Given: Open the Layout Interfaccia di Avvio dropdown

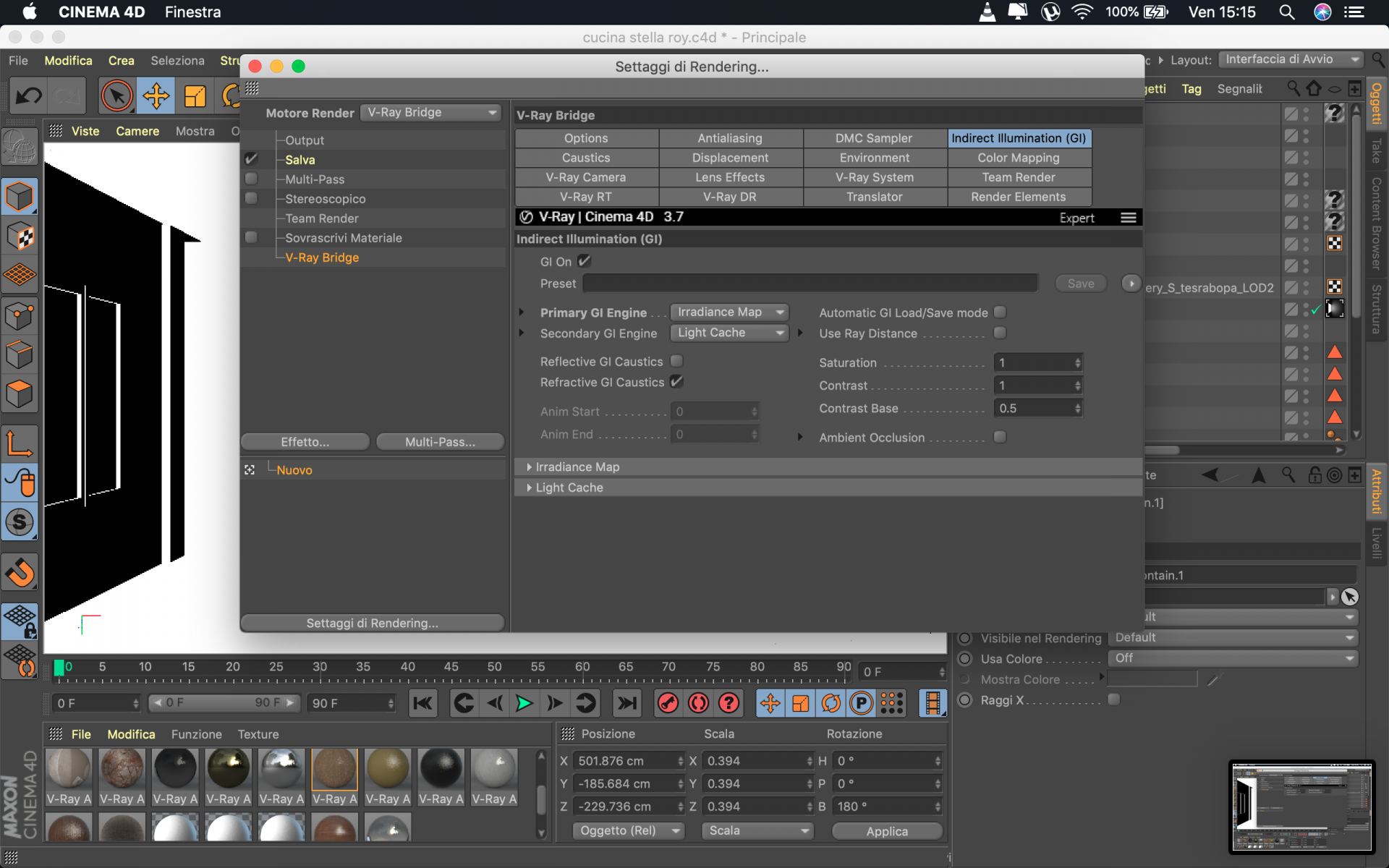Looking at the screenshot, I should 1291,59.
